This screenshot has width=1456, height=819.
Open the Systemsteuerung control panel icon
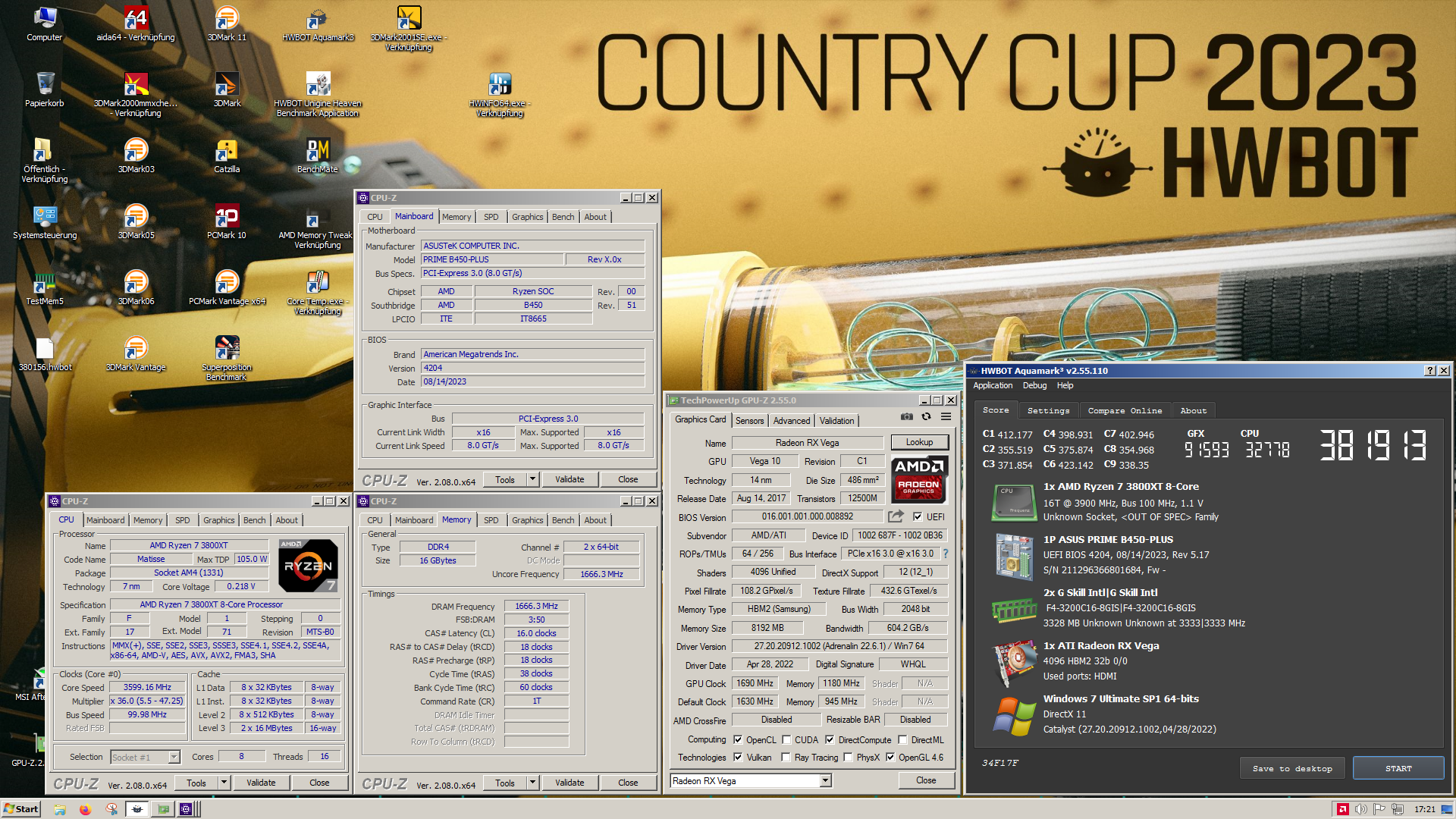tap(45, 221)
